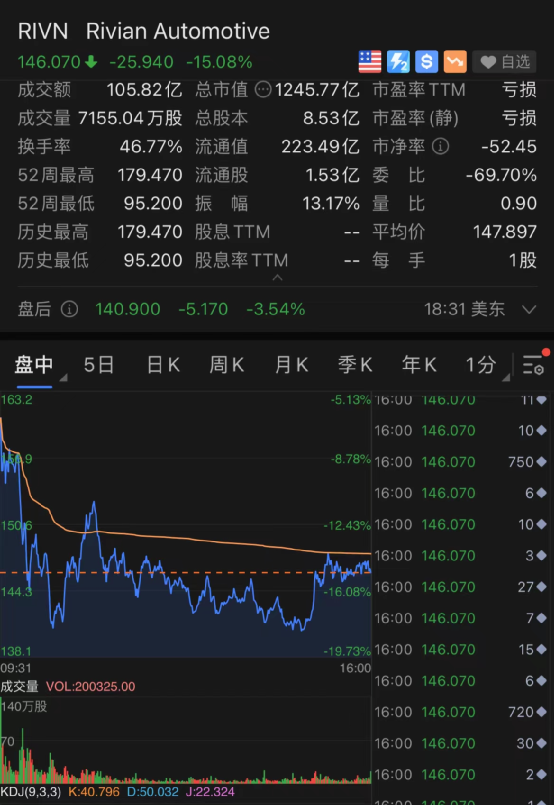The height and width of the screenshot is (805, 554).
Task: Tap the US flag market icon
Action: [370, 62]
